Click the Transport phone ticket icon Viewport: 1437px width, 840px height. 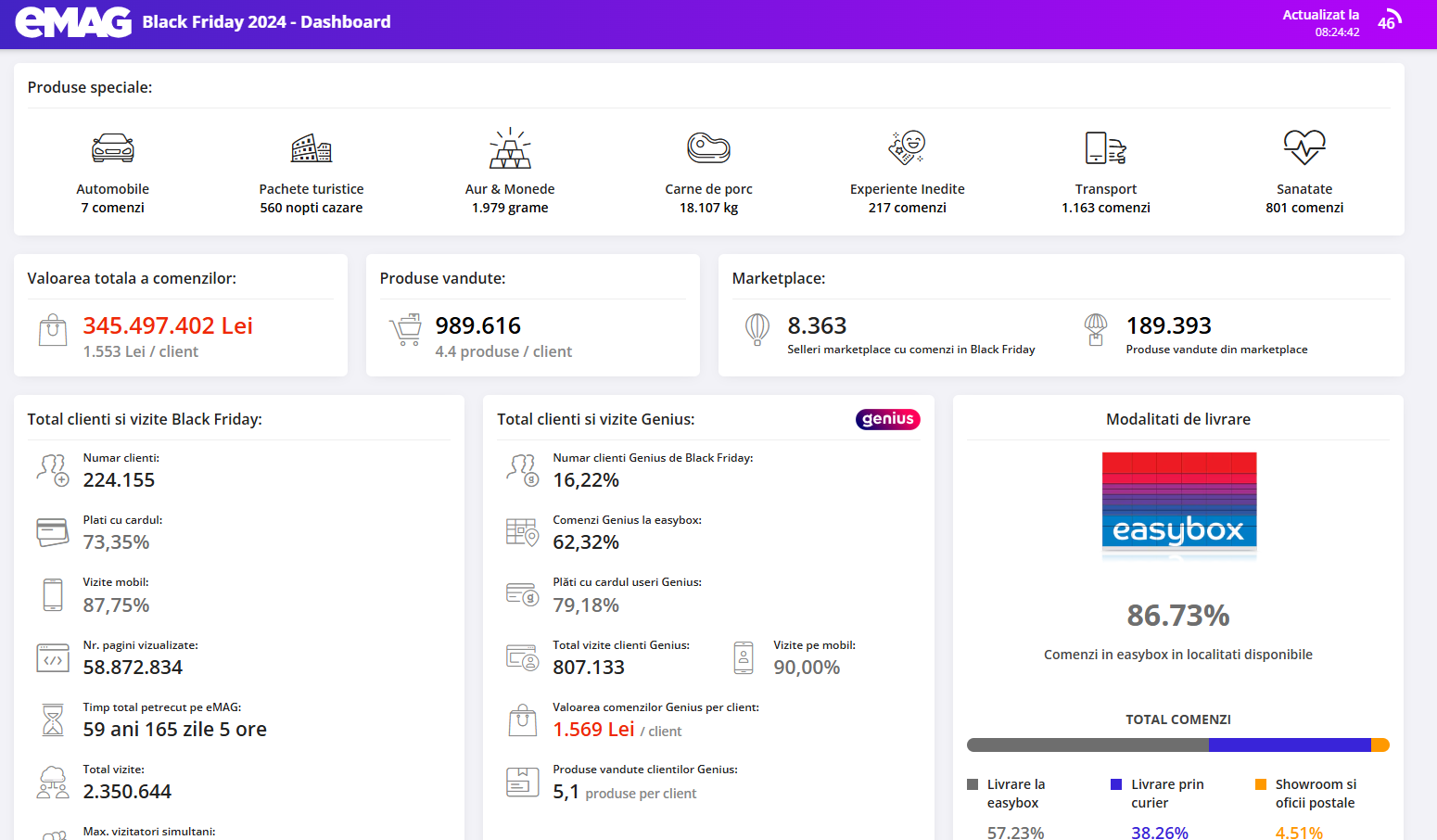1105,147
